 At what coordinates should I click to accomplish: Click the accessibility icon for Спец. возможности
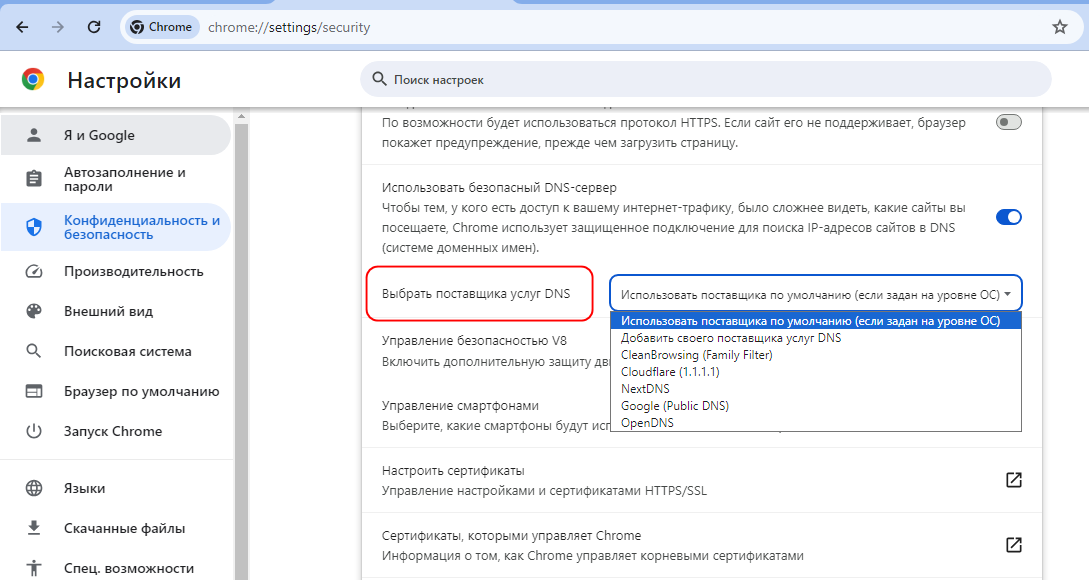(x=33, y=567)
